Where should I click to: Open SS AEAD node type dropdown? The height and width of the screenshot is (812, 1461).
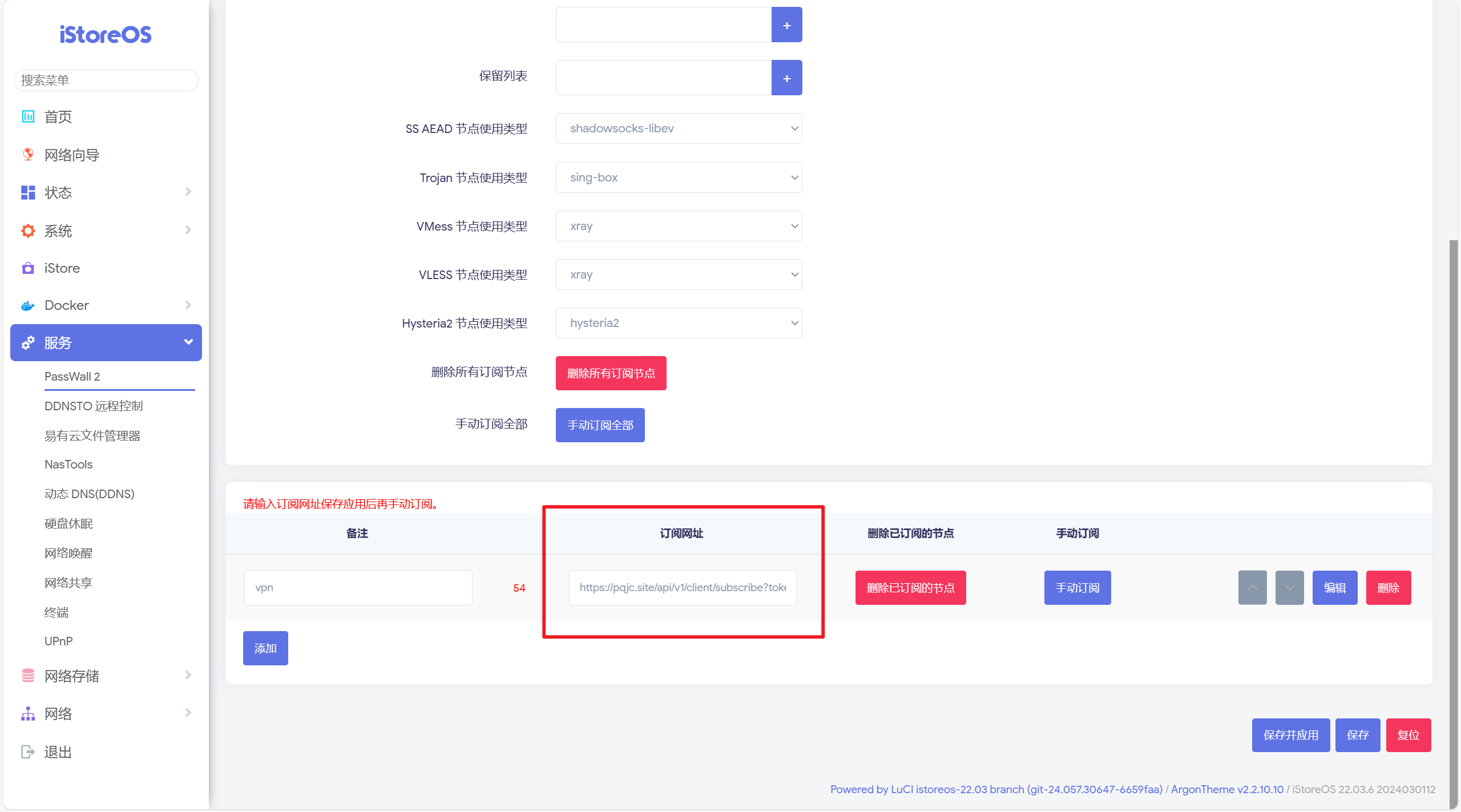(679, 128)
